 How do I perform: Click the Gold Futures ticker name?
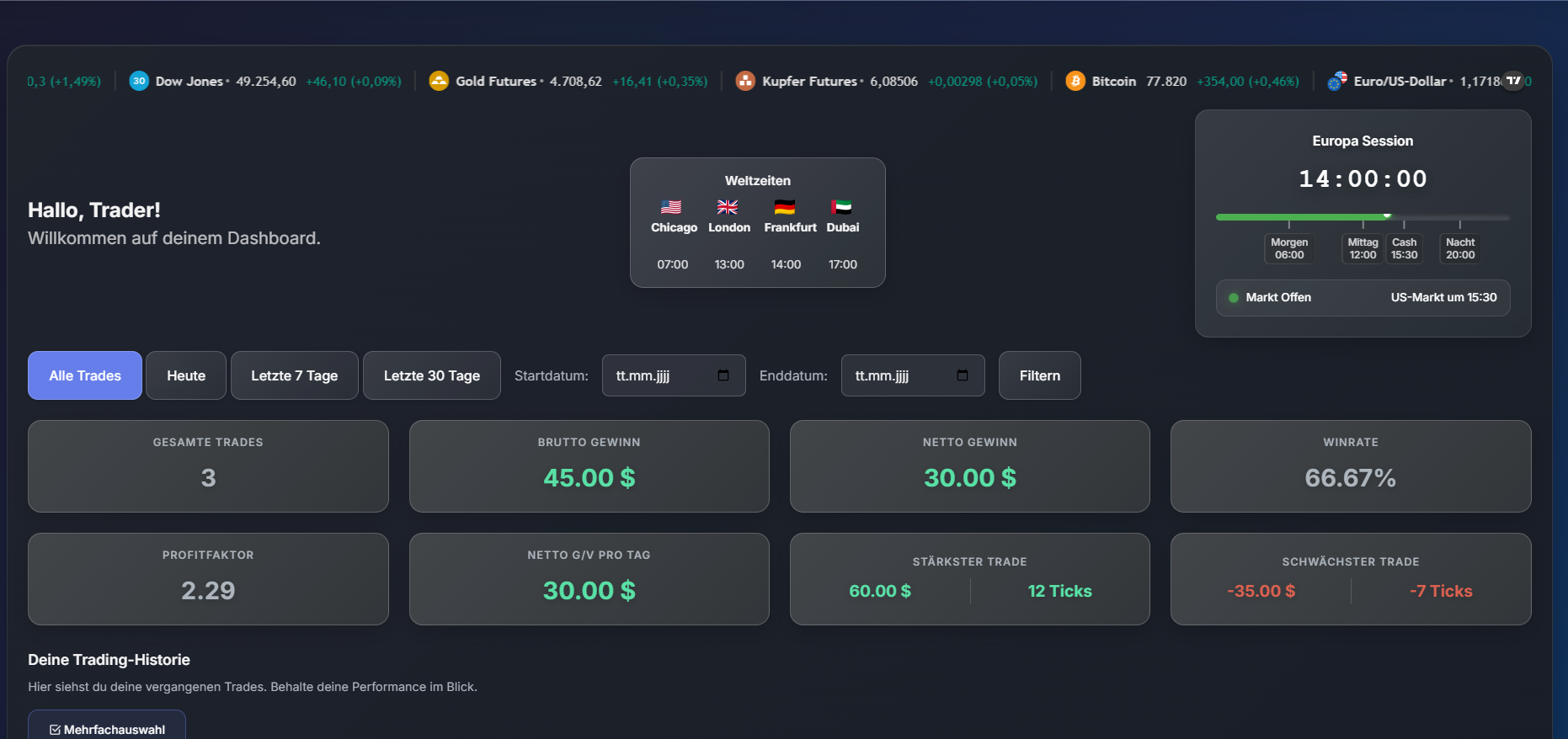tap(496, 81)
